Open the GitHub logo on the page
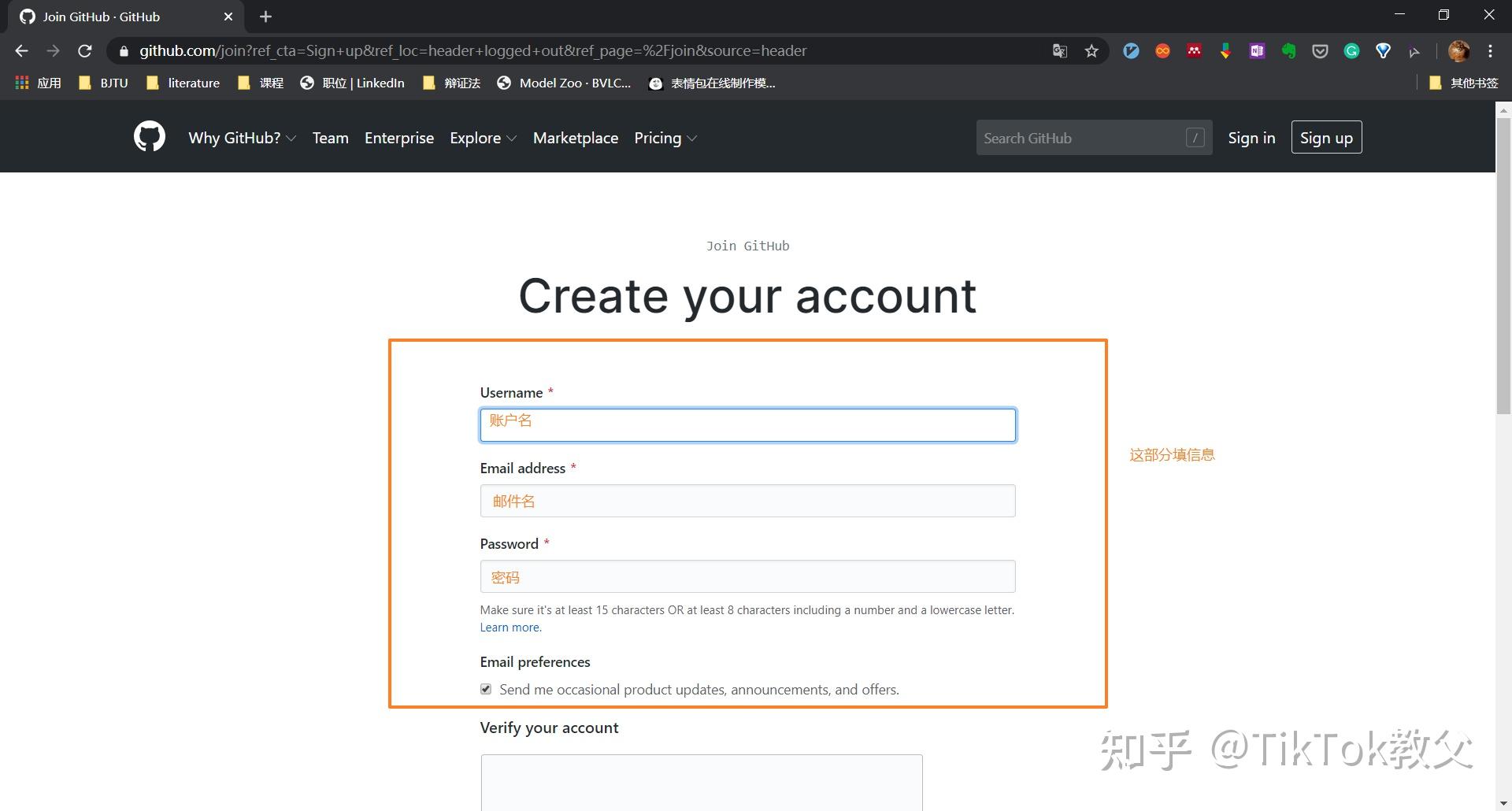 coord(149,136)
